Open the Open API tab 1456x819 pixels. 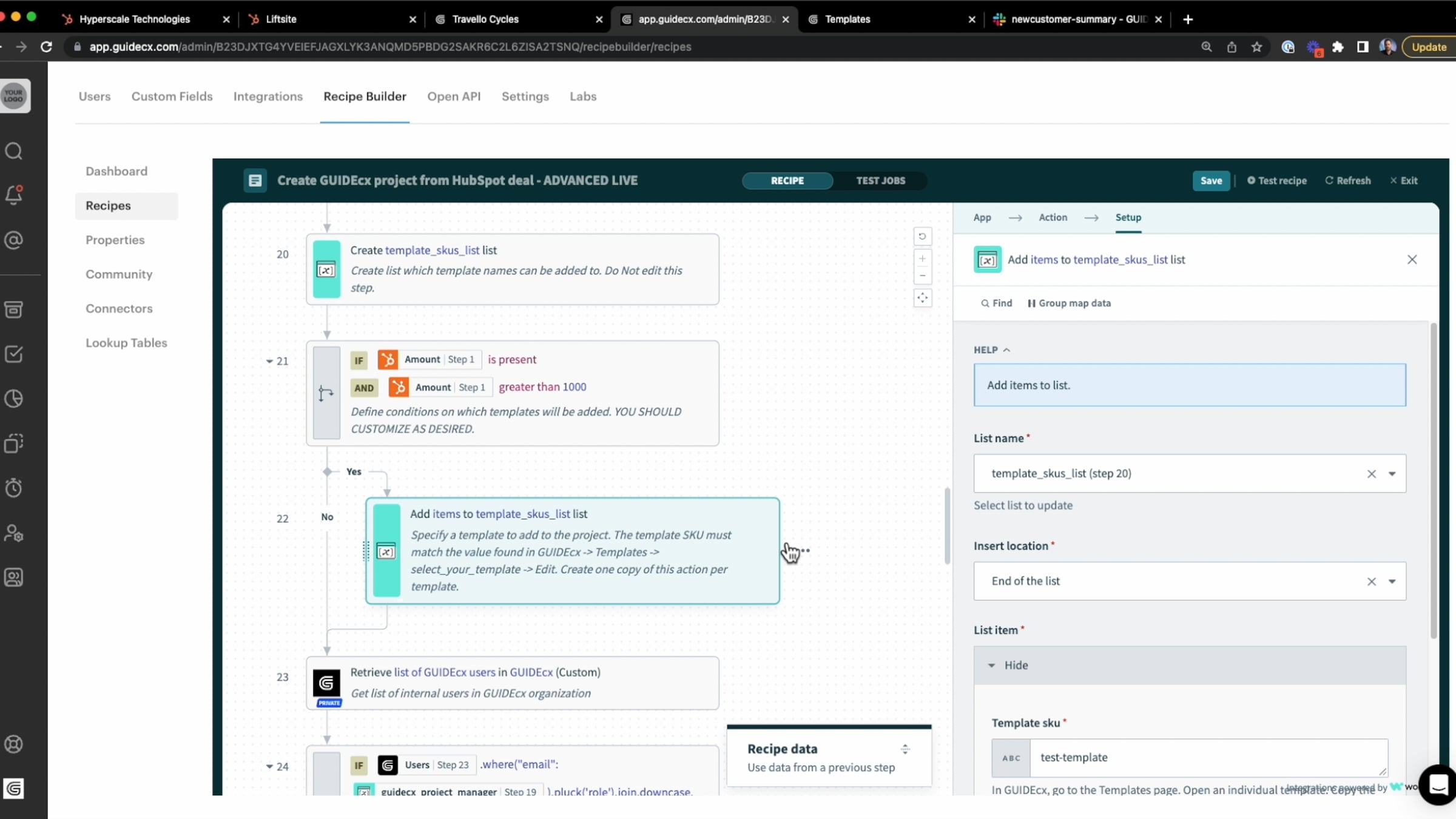(454, 96)
